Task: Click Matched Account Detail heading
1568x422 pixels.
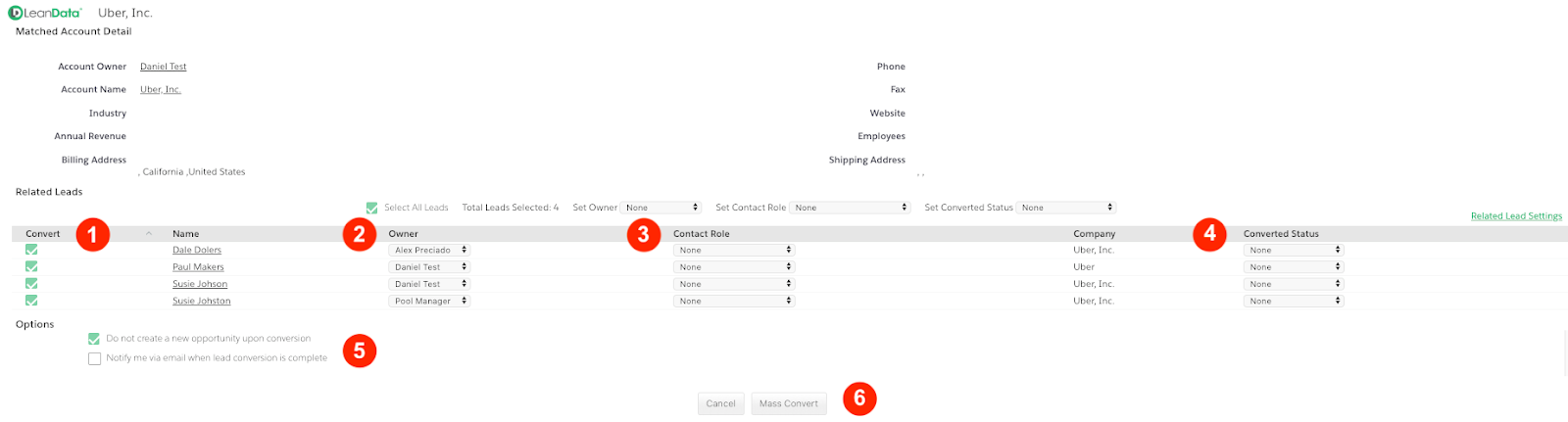Action: click(x=73, y=31)
